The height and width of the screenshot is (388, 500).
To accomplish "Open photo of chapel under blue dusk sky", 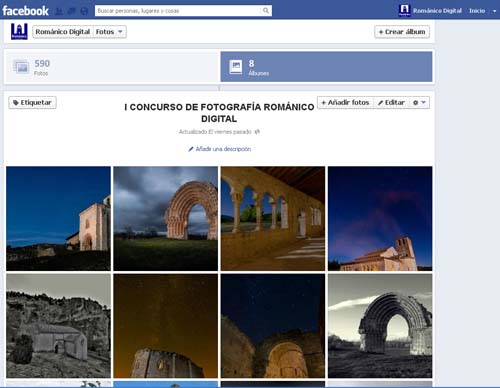I will (x=58, y=218).
